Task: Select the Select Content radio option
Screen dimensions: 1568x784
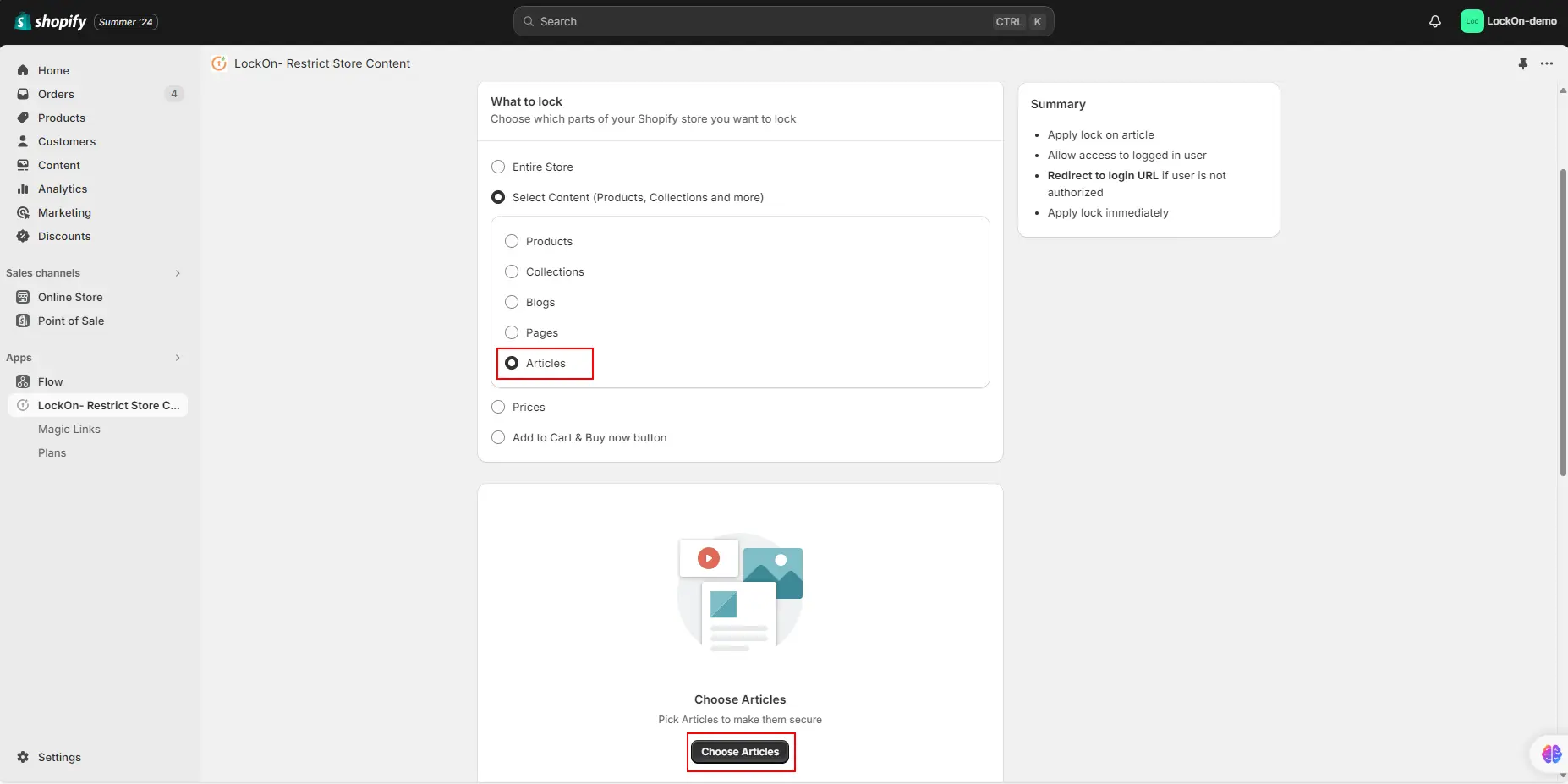Action: coord(498,197)
